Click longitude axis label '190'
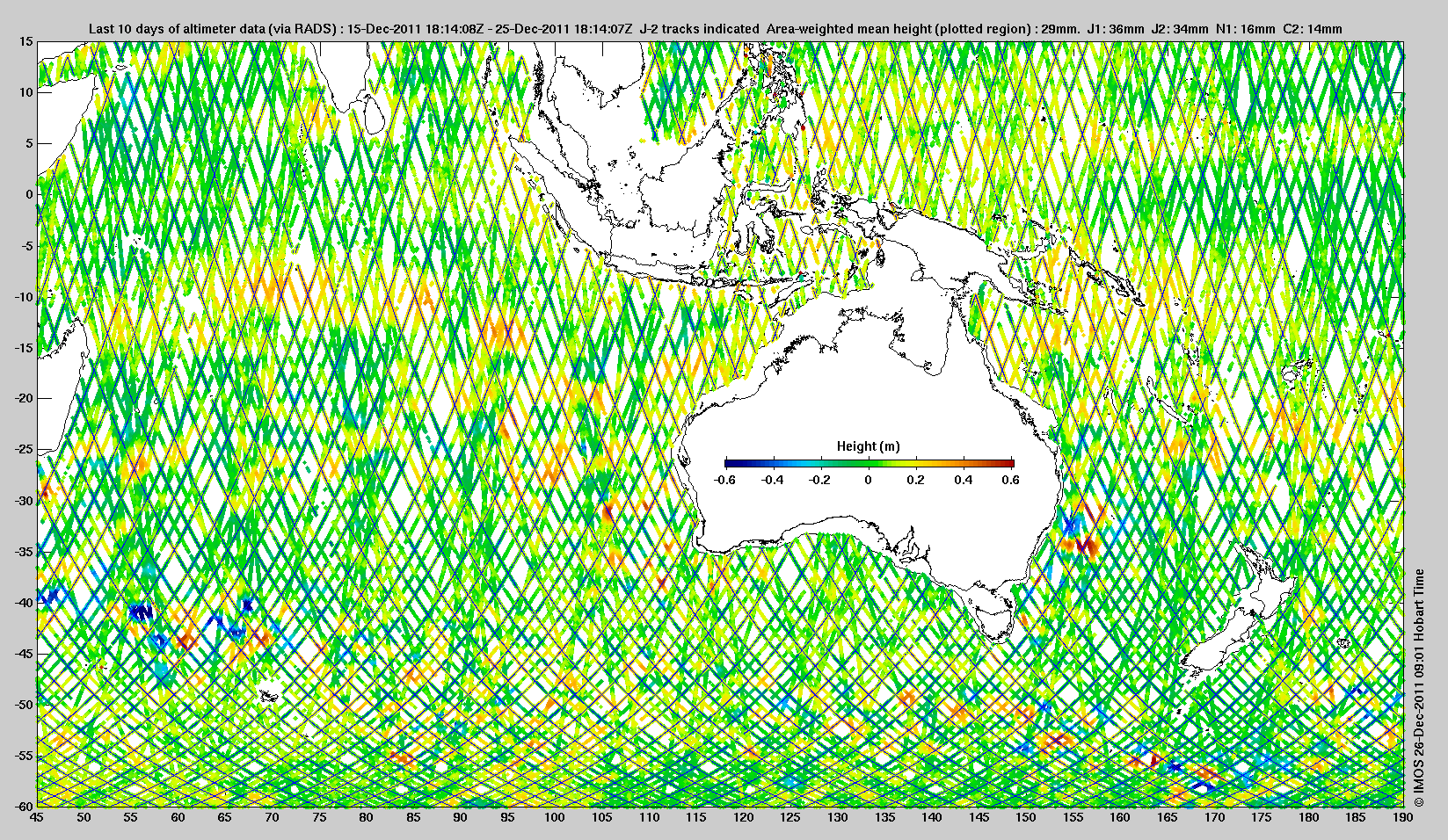 point(1403,817)
